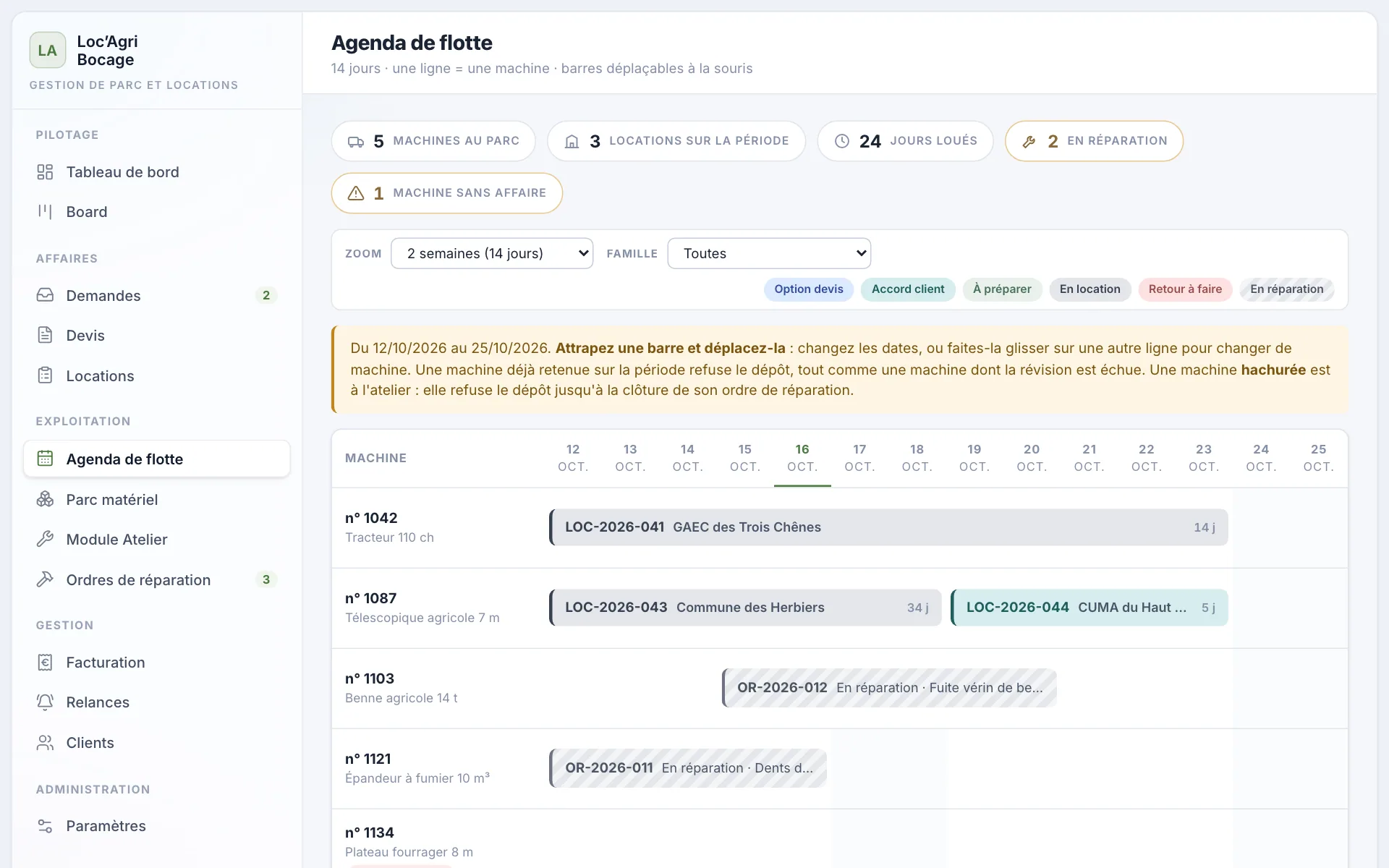Screen dimensions: 1389x868
Task: Open the Famille dropdown set to Toutes
Action: click(769, 253)
